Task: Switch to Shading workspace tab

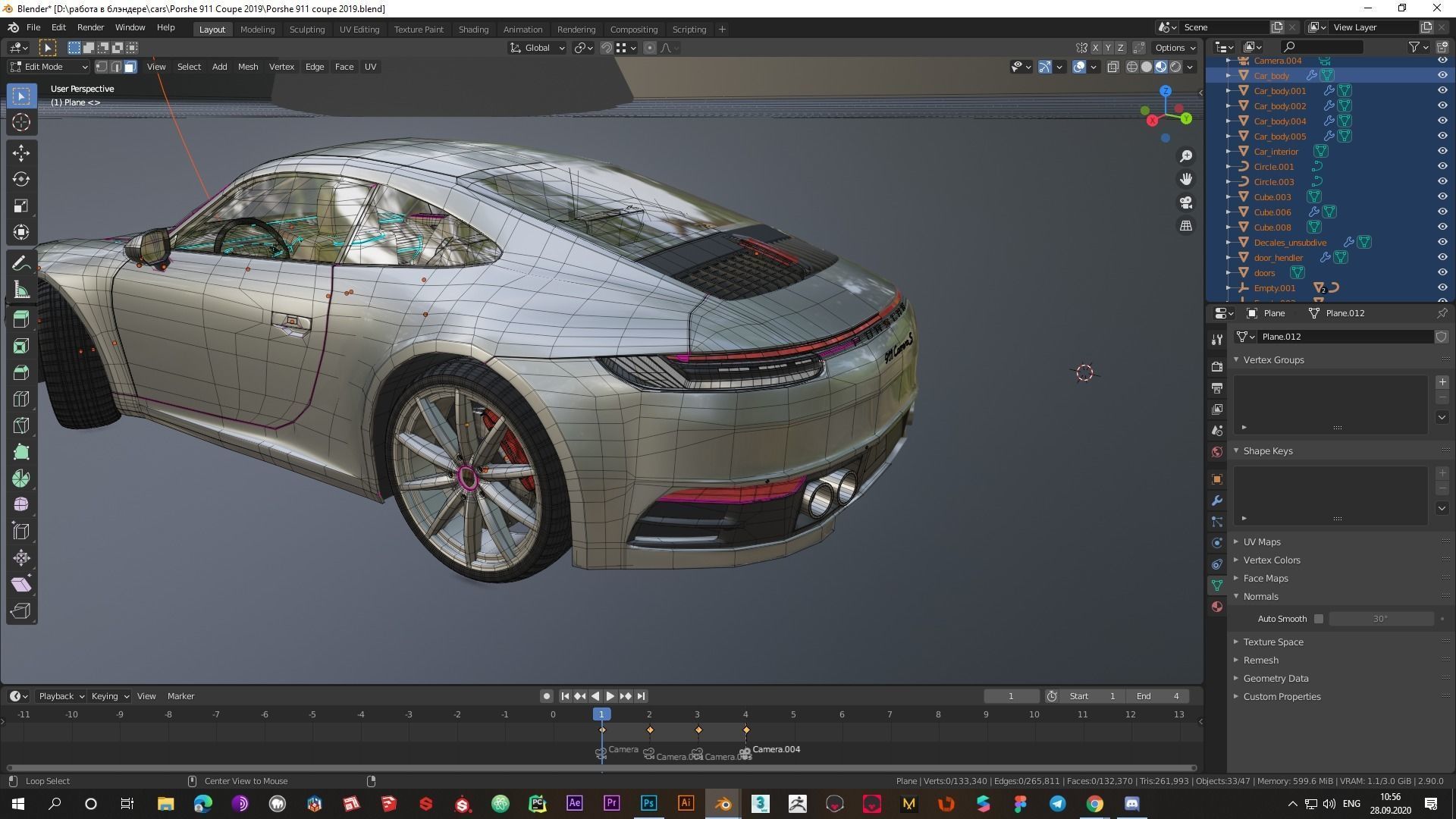Action: click(473, 30)
